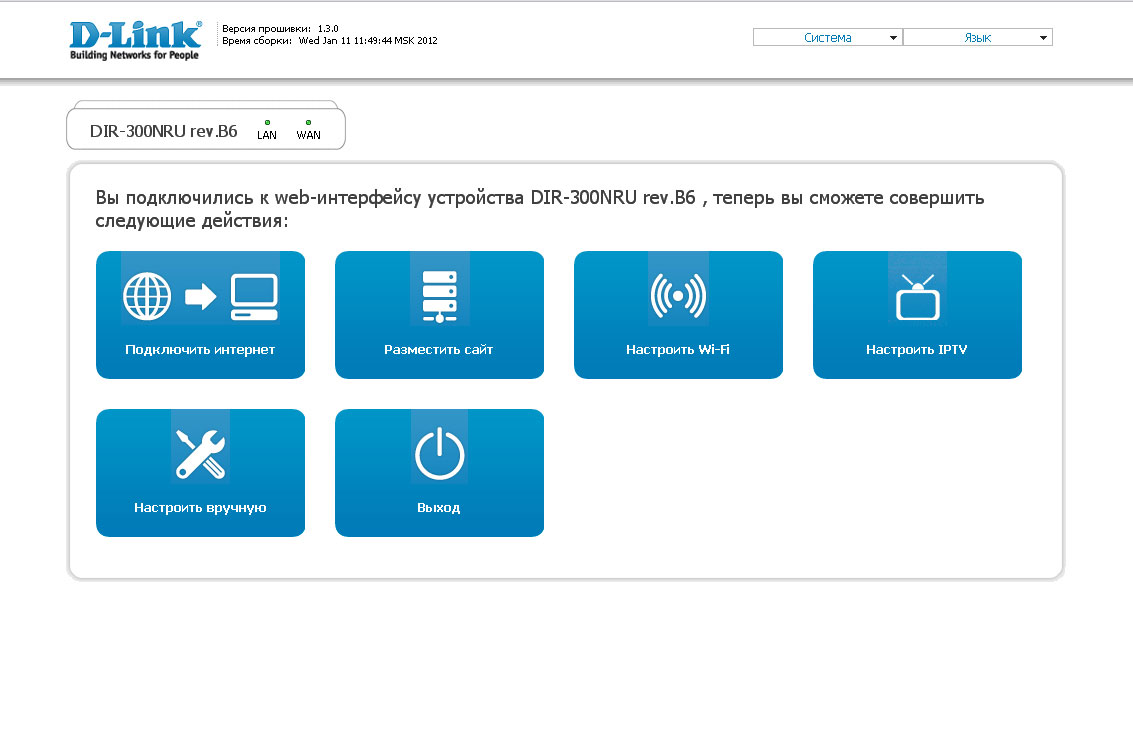Click the power symbol logout icon

[439, 455]
